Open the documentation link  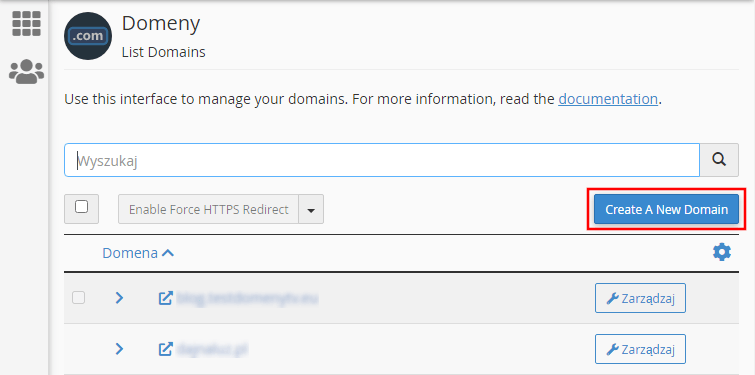point(608,99)
